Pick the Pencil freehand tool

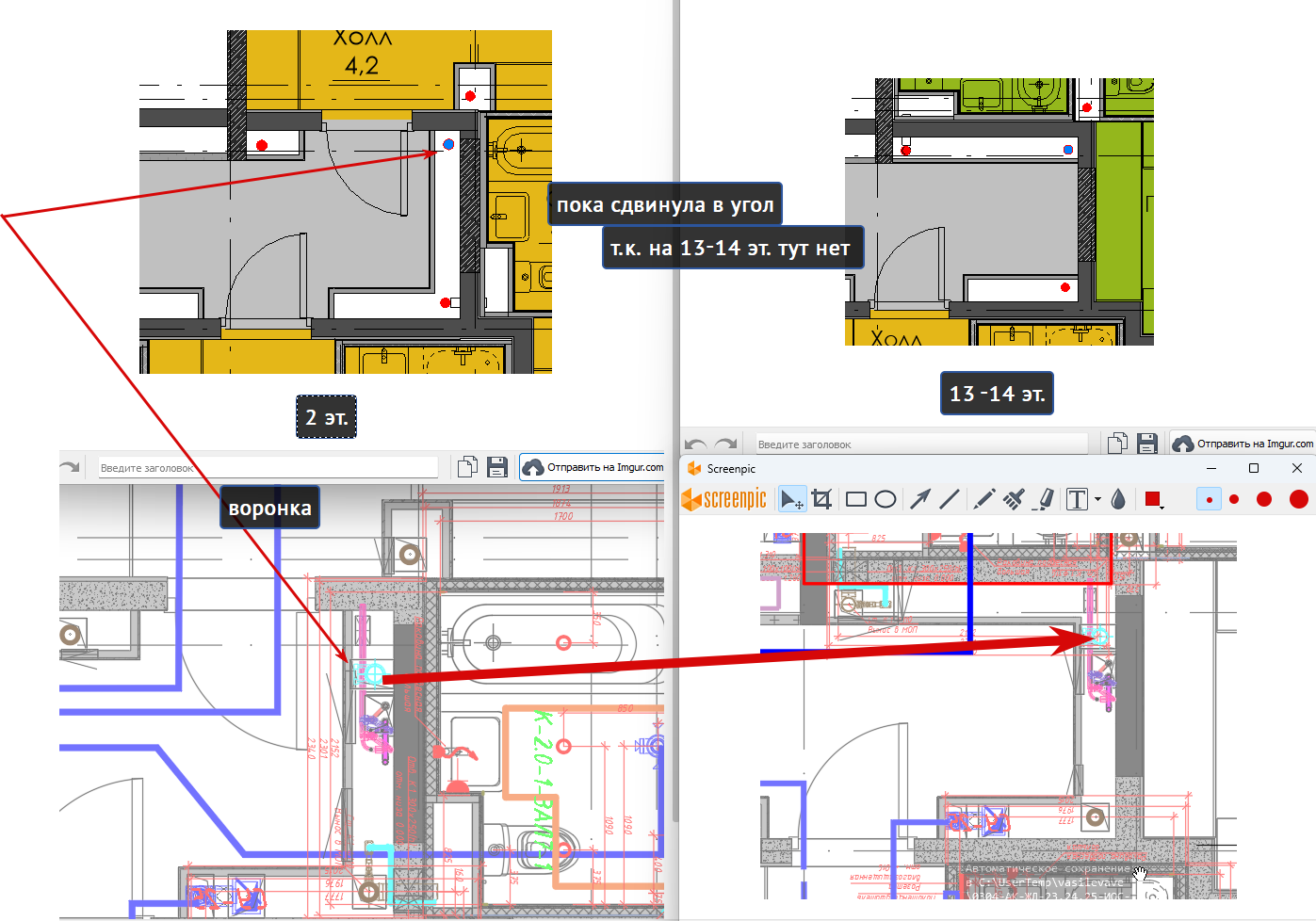click(x=983, y=499)
